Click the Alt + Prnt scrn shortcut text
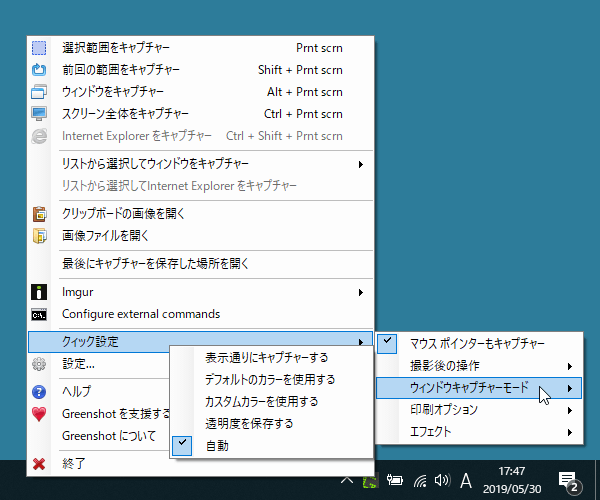 click(305, 92)
